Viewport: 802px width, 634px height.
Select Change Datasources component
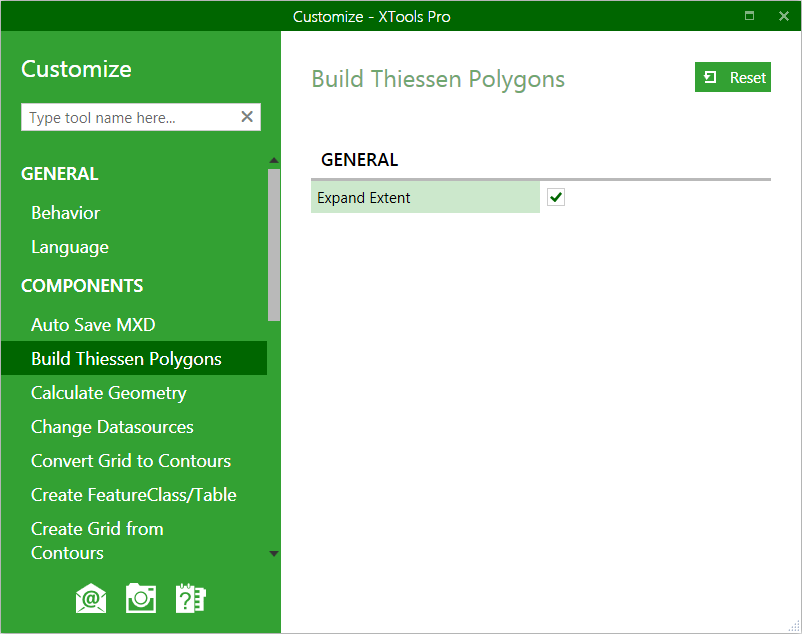click(x=112, y=427)
